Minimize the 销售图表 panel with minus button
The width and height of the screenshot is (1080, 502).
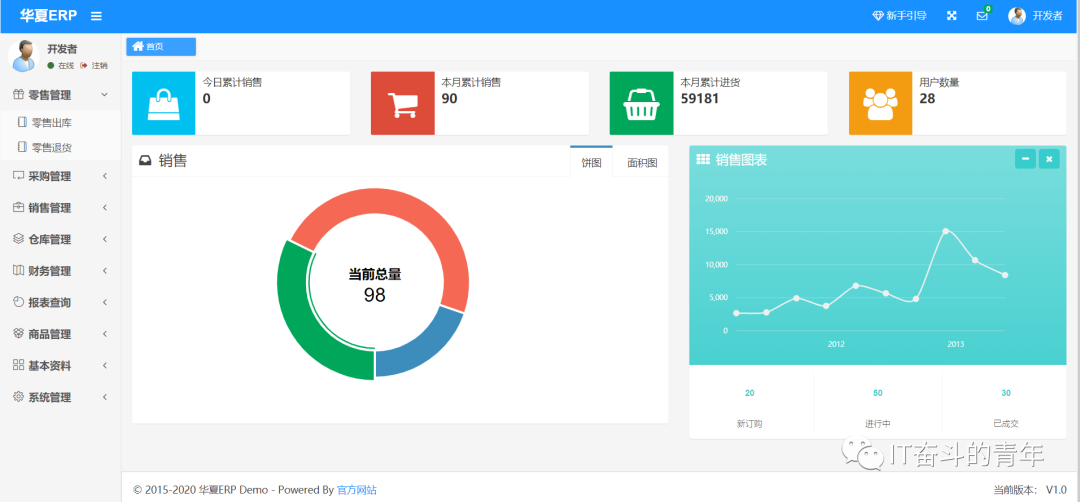pyautogui.click(x=1025, y=159)
